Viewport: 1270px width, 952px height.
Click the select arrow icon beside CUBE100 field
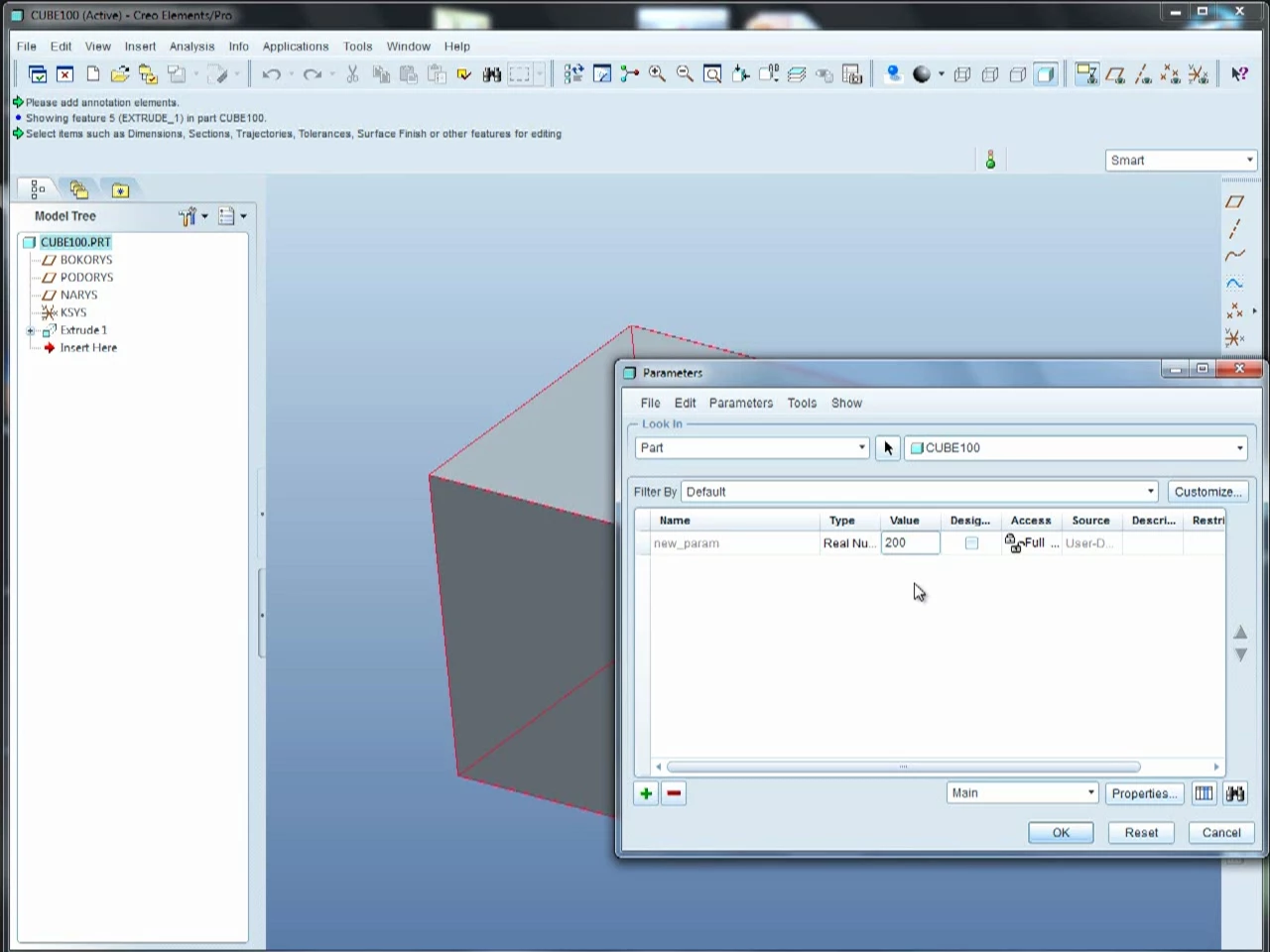888,448
